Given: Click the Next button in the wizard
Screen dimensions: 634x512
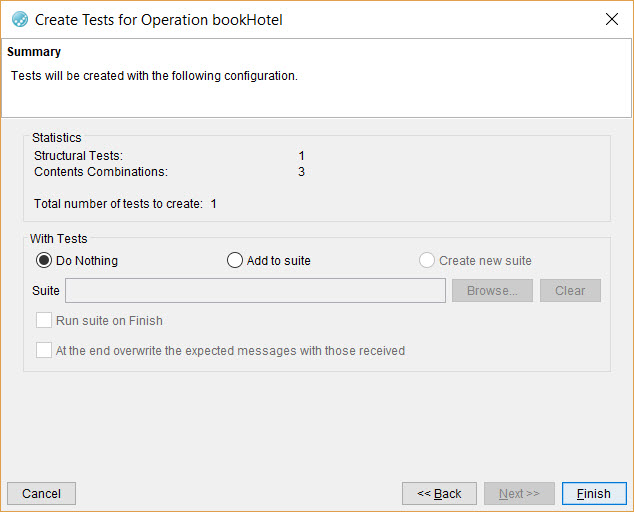Looking at the screenshot, I should tap(519, 494).
